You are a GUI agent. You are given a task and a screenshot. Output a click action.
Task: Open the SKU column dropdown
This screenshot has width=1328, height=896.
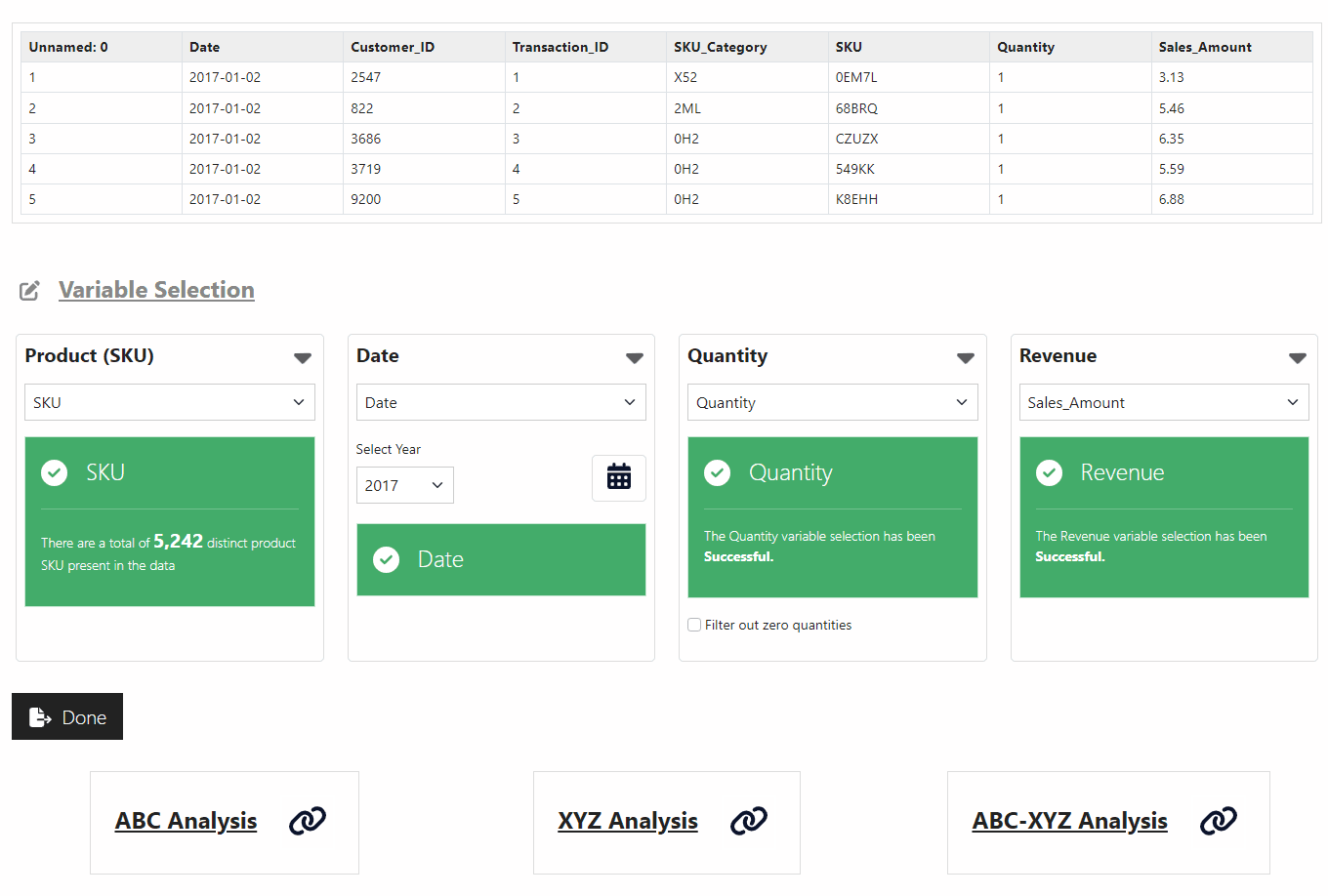tap(169, 402)
